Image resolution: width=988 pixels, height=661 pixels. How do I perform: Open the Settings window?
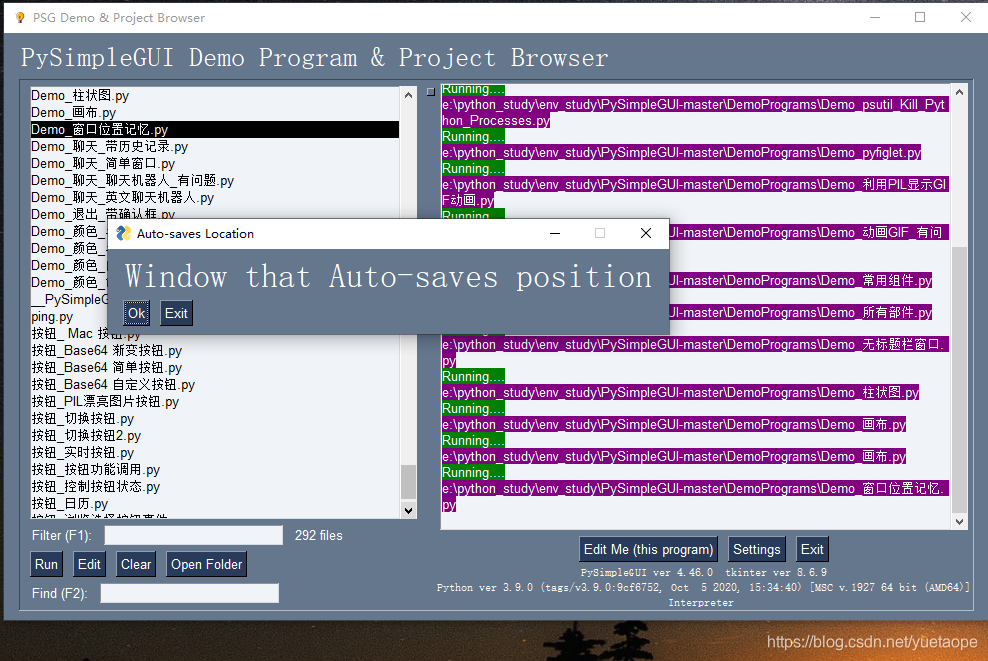click(x=757, y=549)
